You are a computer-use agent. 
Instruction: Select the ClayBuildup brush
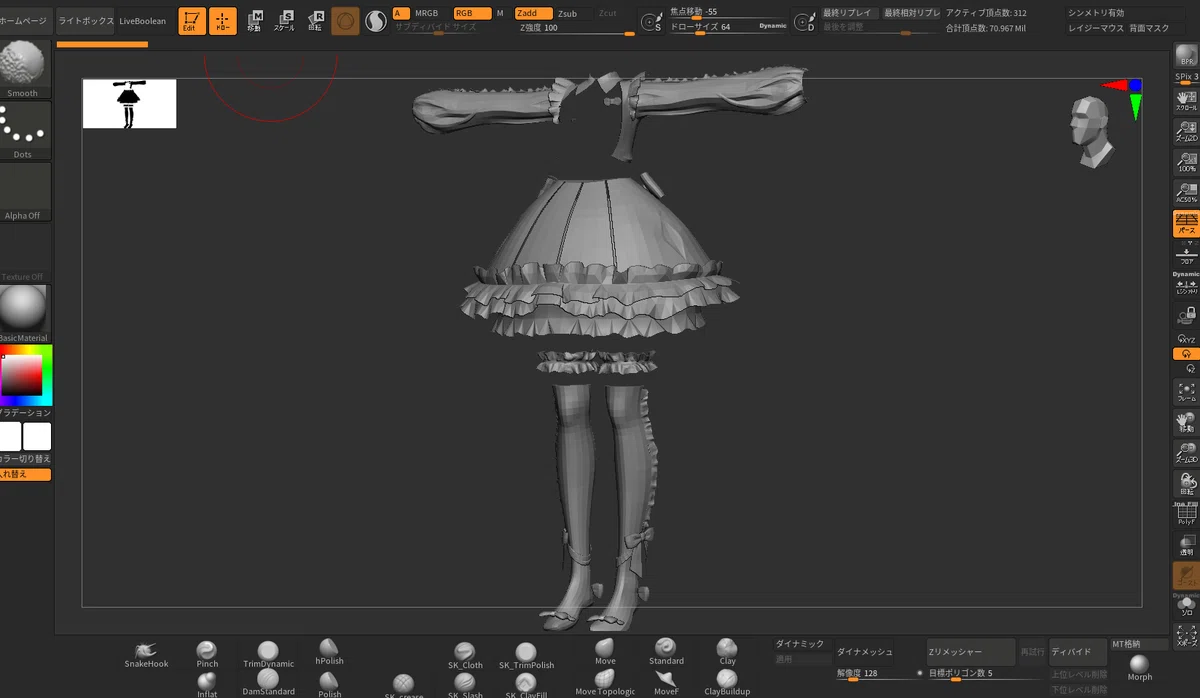[x=727, y=684]
